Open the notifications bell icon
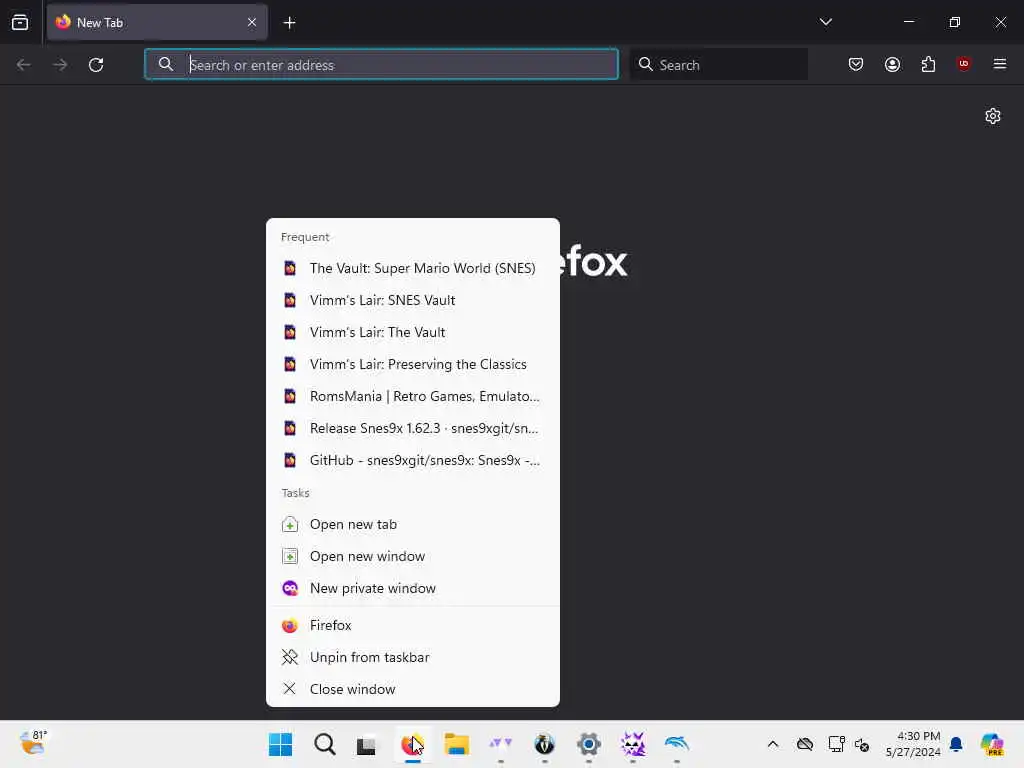This screenshot has height=768, width=1024. tap(956, 744)
